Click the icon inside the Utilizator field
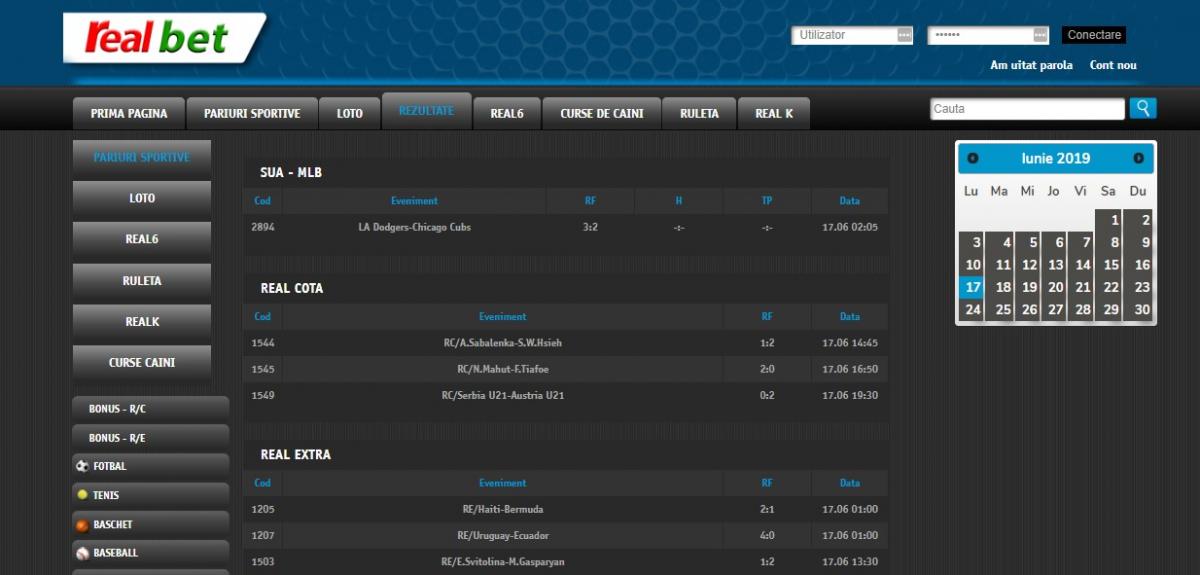1200x575 pixels. coord(905,35)
